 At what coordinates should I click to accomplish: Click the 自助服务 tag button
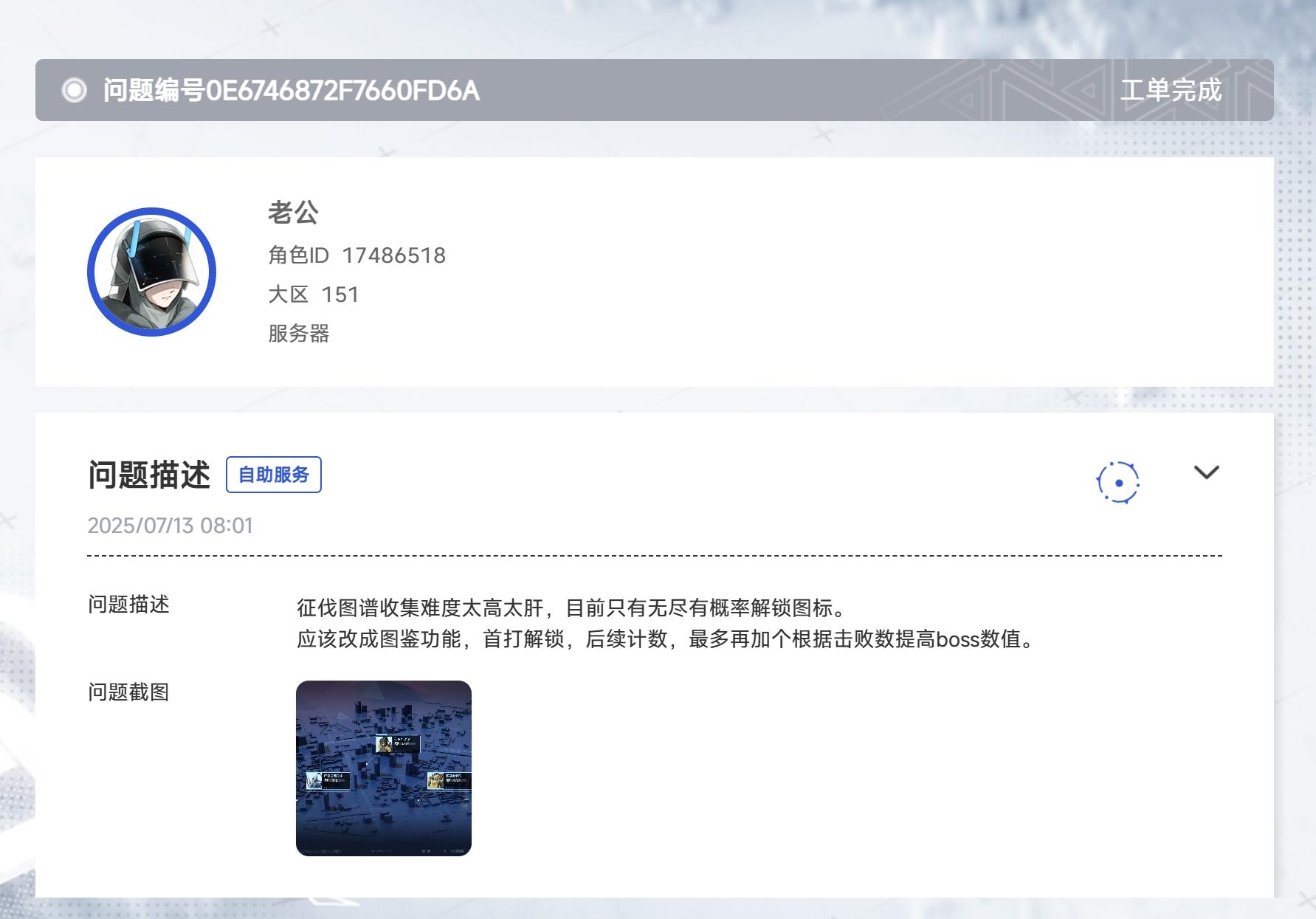274,475
